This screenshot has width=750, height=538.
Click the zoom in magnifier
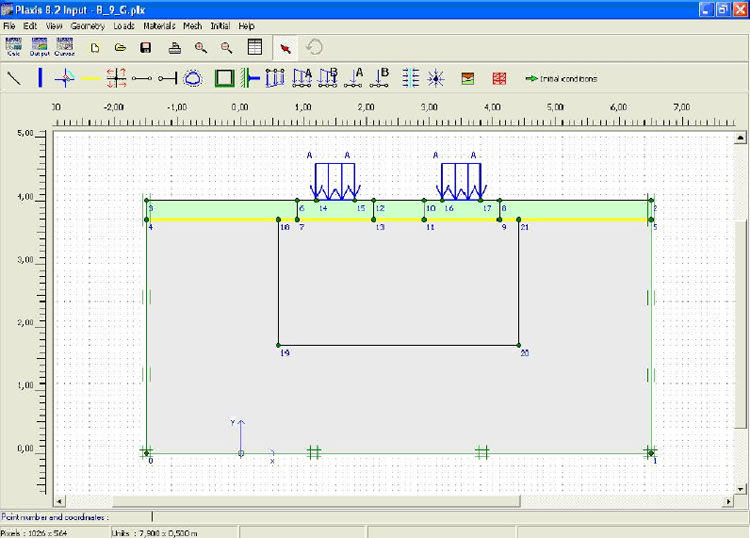click(x=201, y=47)
